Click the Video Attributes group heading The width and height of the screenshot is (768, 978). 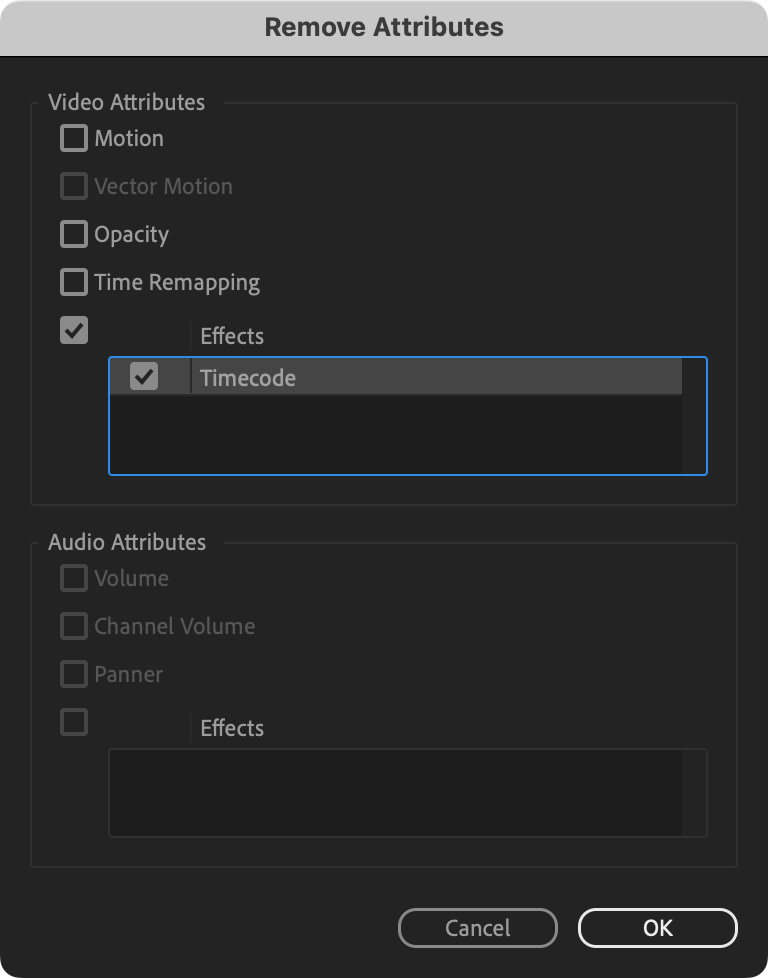point(126,102)
